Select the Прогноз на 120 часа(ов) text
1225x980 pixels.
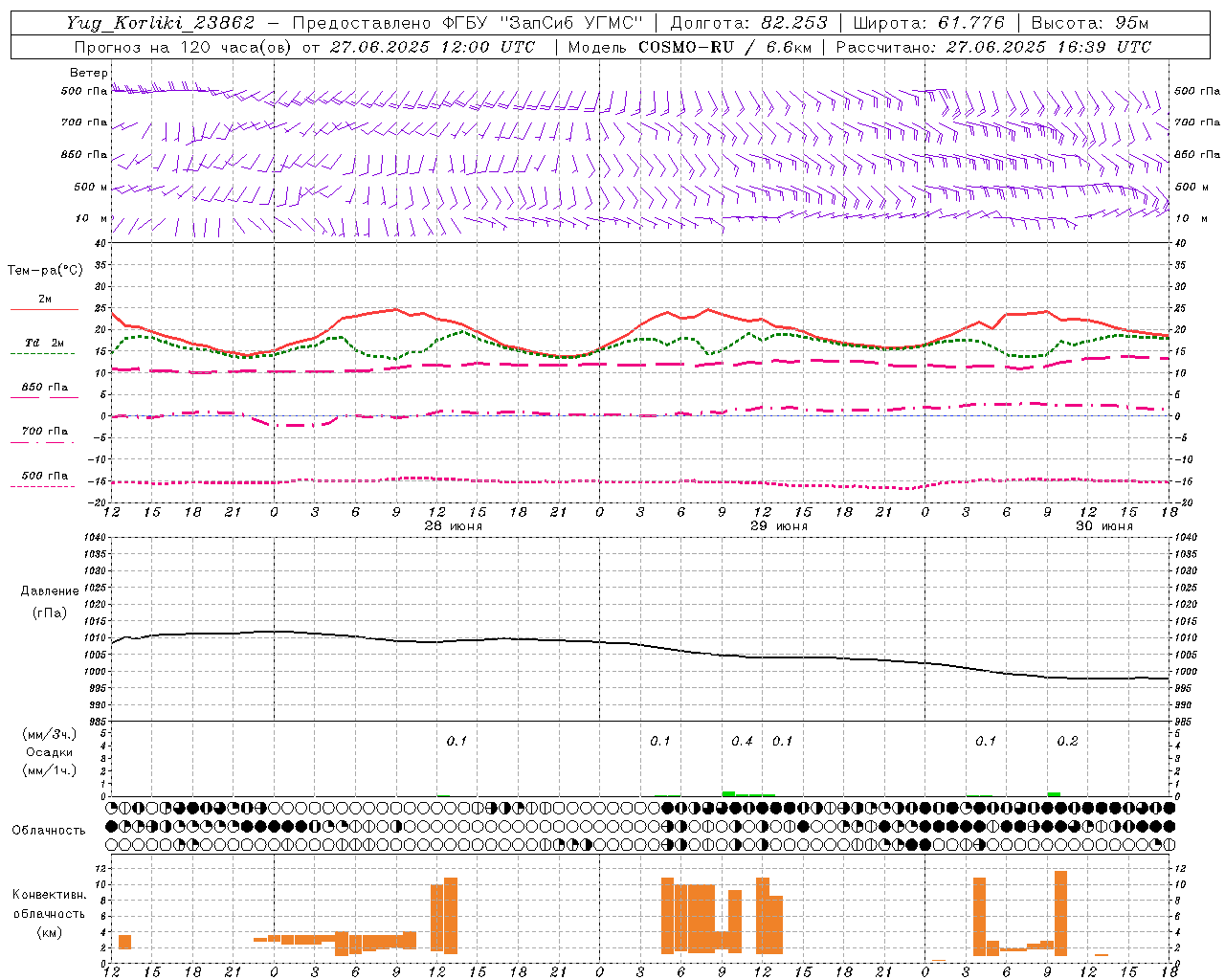[184, 47]
